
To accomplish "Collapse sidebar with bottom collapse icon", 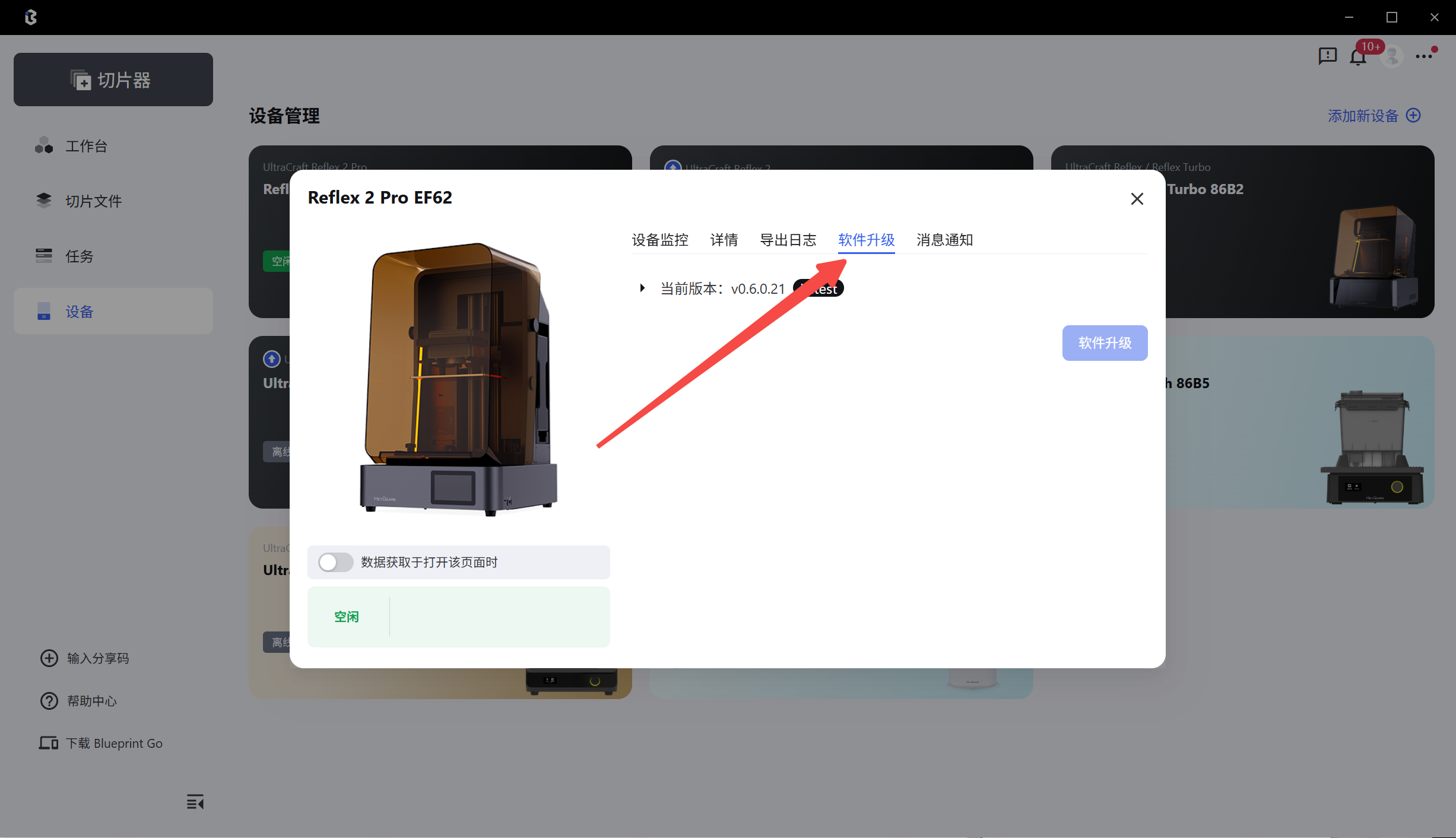I will coord(195,802).
